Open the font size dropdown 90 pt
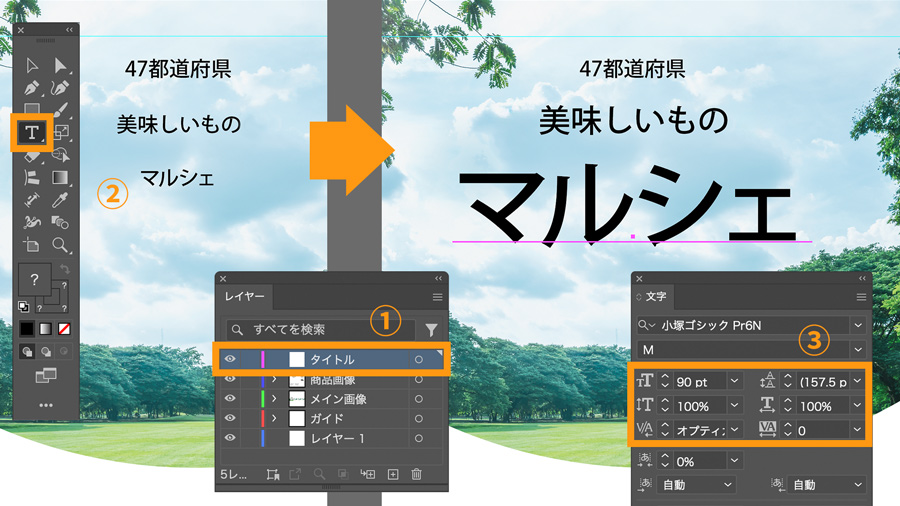The image size is (900, 506). tap(734, 381)
